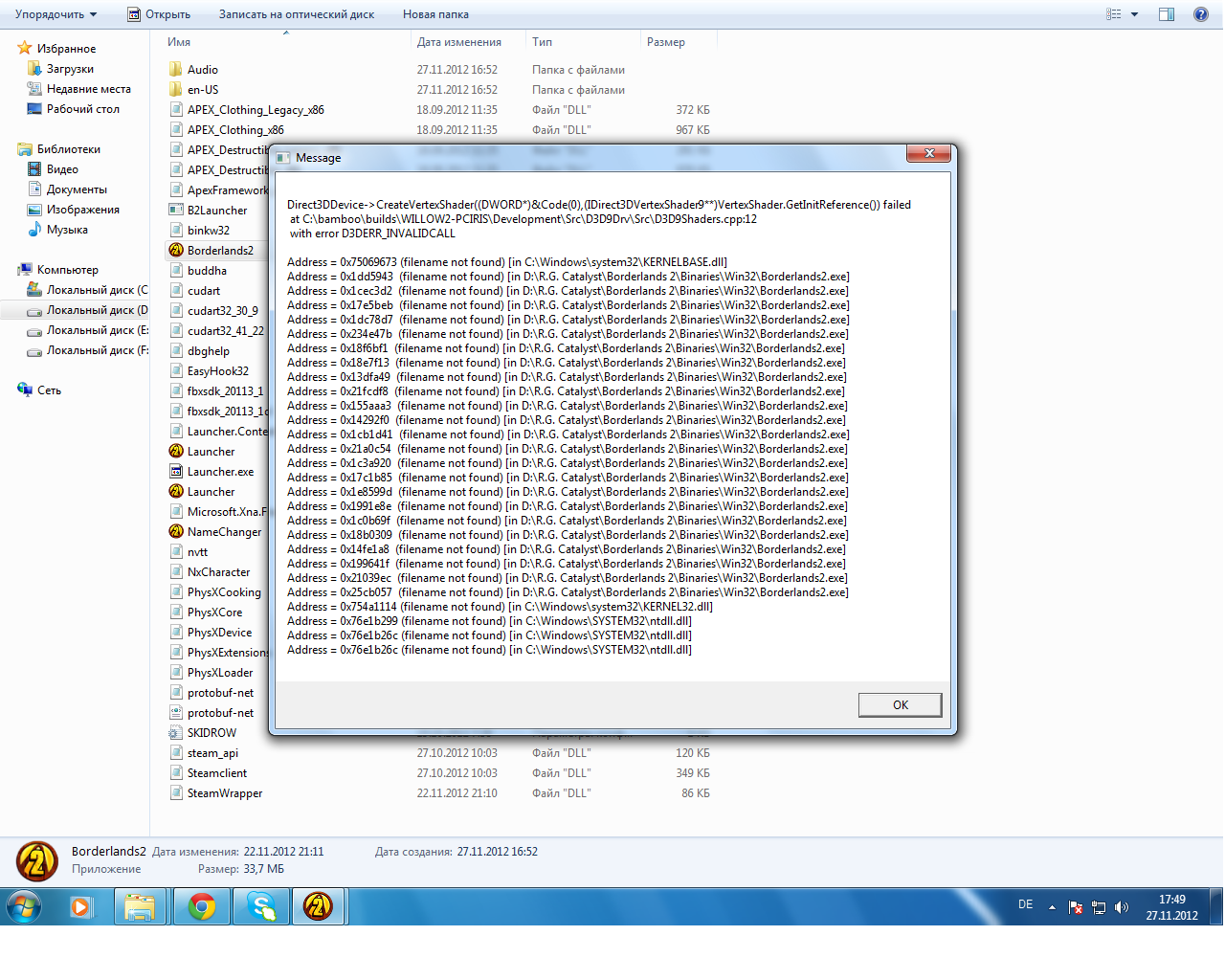Click the 86 КБ size cell
The height and width of the screenshot is (980, 1225).
[696, 793]
